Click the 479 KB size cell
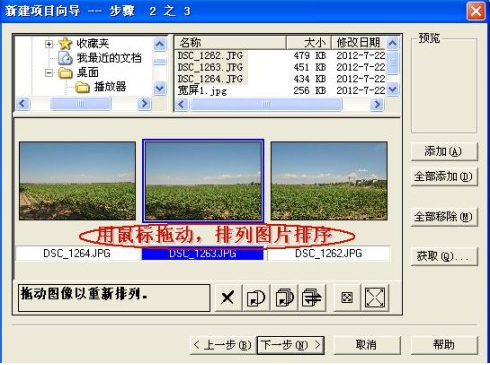Viewport: 490px width, 365px height. 310,55
